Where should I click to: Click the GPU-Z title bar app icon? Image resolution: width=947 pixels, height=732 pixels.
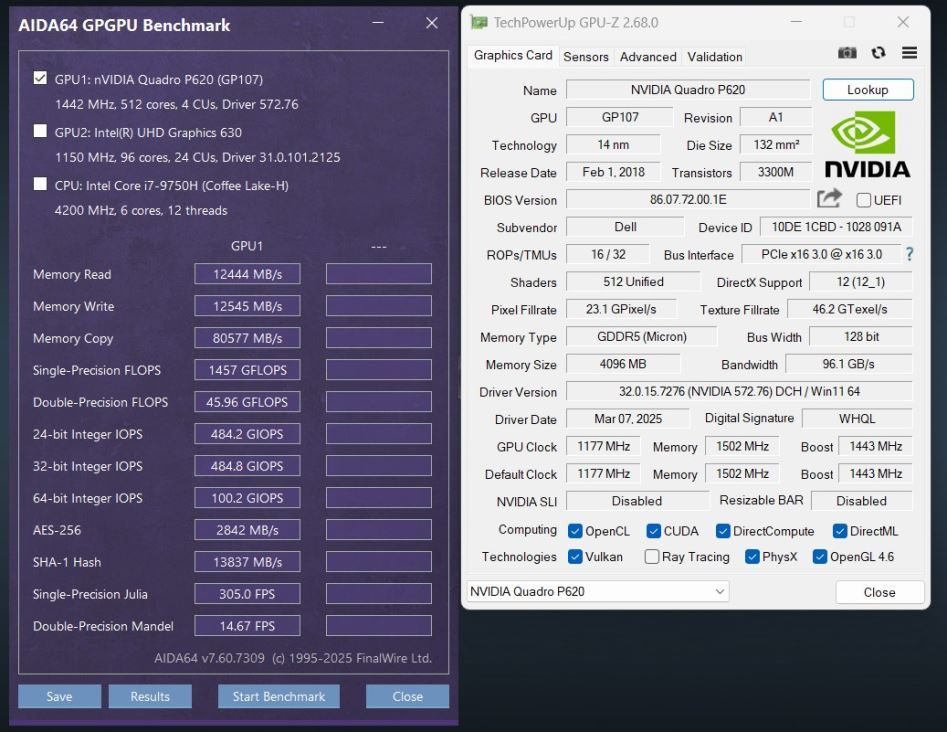tap(480, 22)
